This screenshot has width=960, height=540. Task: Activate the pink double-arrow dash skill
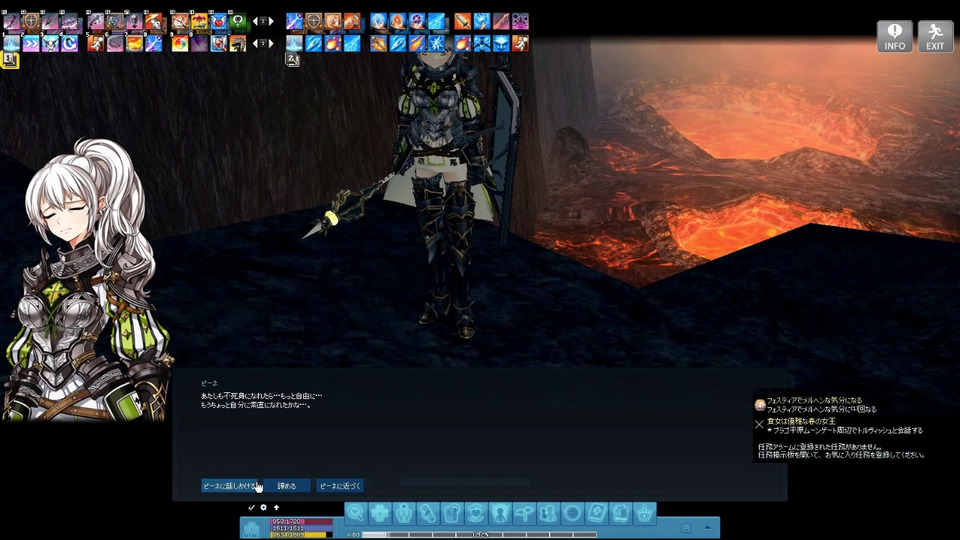click(31, 43)
